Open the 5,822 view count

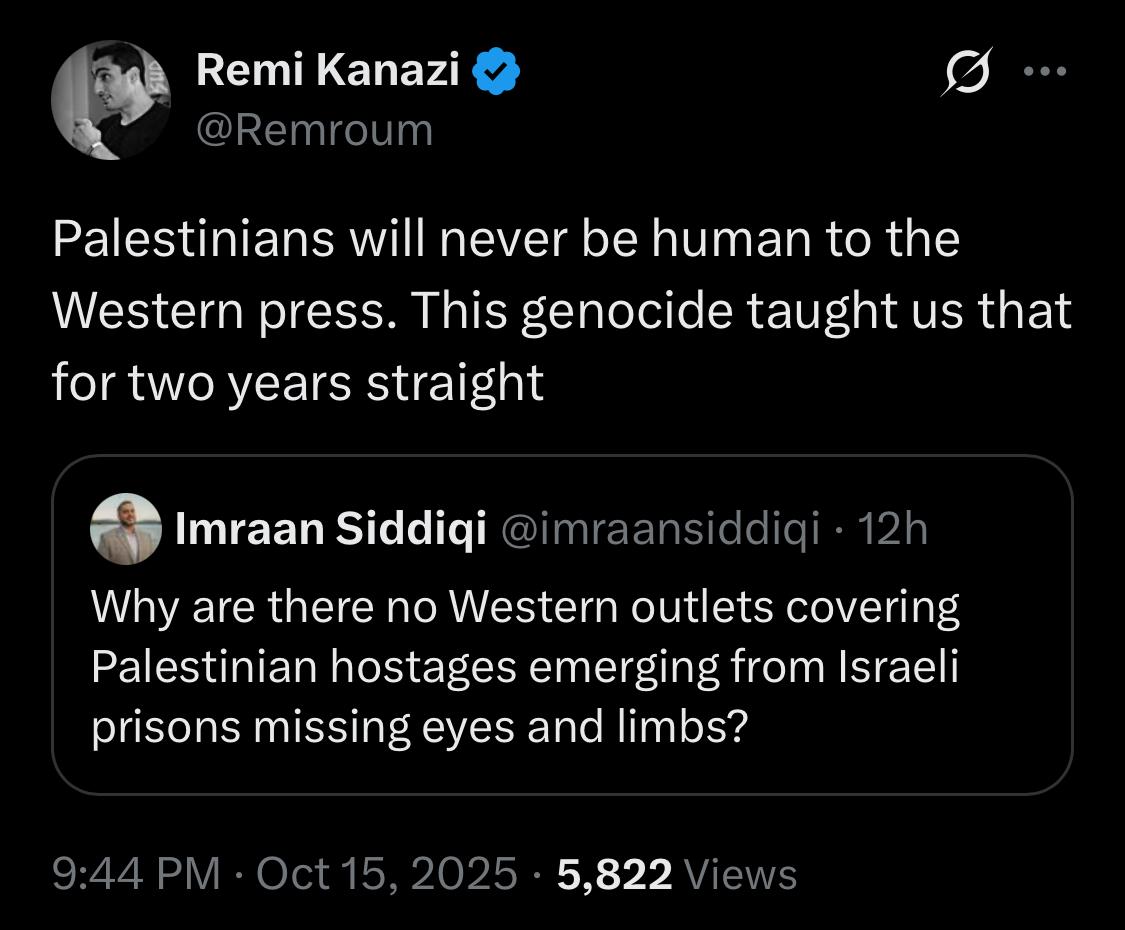pos(614,874)
